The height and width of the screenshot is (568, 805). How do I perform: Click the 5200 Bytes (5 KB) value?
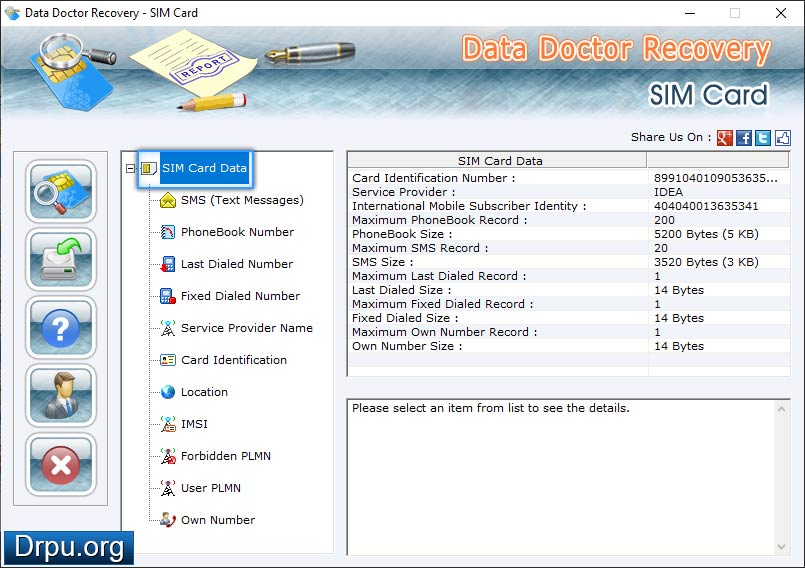point(706,234)
